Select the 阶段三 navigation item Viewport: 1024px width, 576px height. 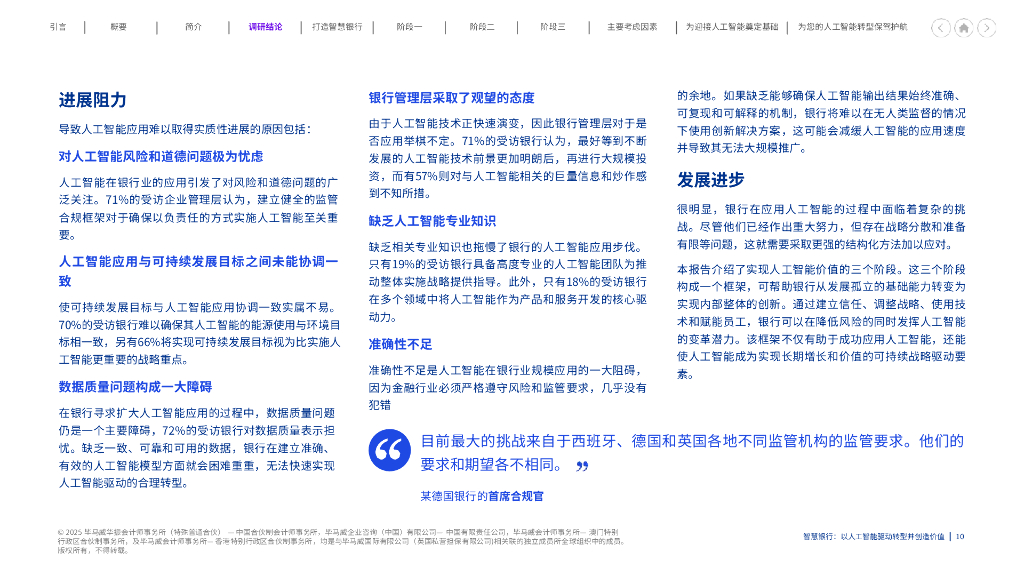click(551, 27)
